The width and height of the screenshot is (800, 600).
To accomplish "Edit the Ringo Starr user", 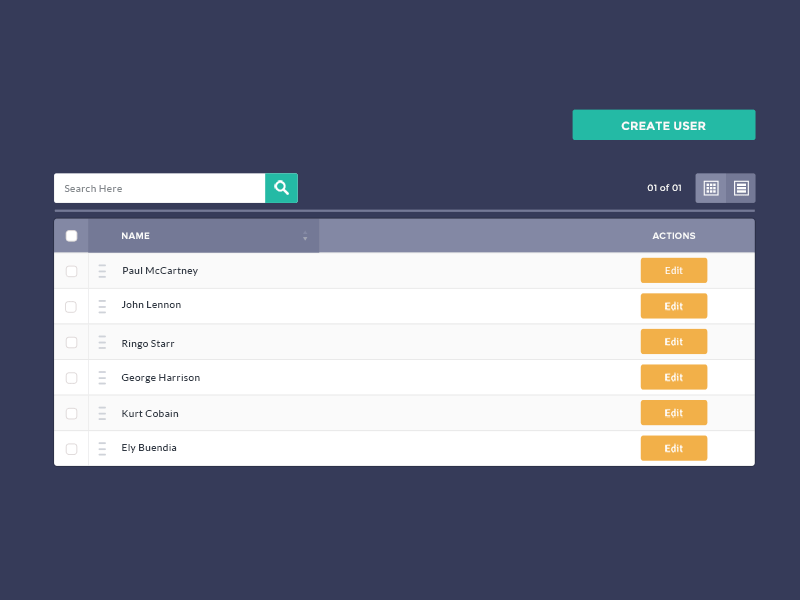I will point(674,341).
